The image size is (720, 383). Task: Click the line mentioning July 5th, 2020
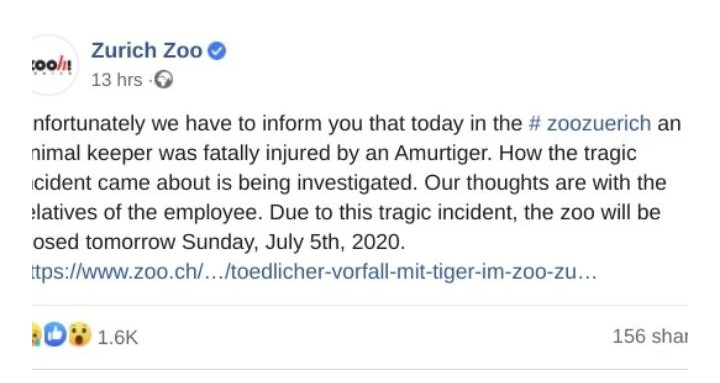219,242
